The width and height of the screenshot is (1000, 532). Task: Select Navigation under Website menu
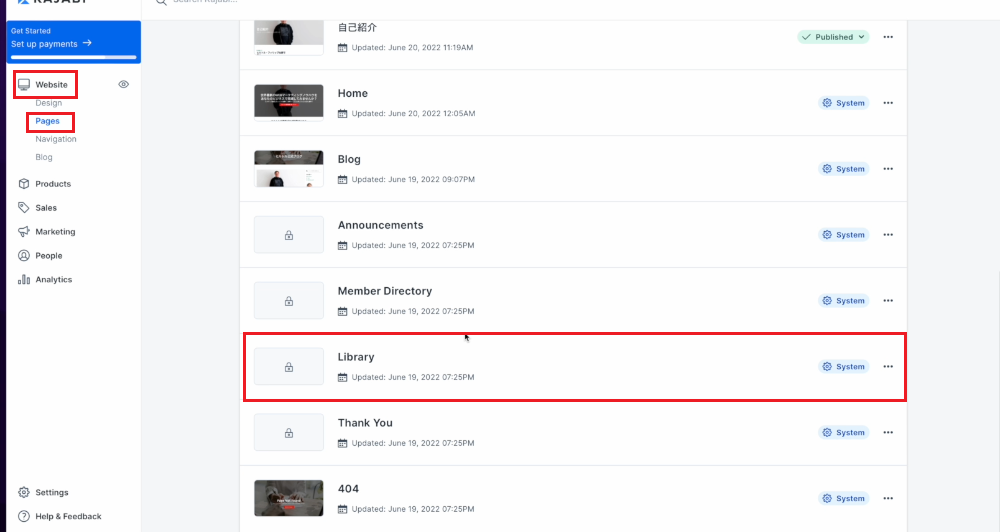coord(55,139)
